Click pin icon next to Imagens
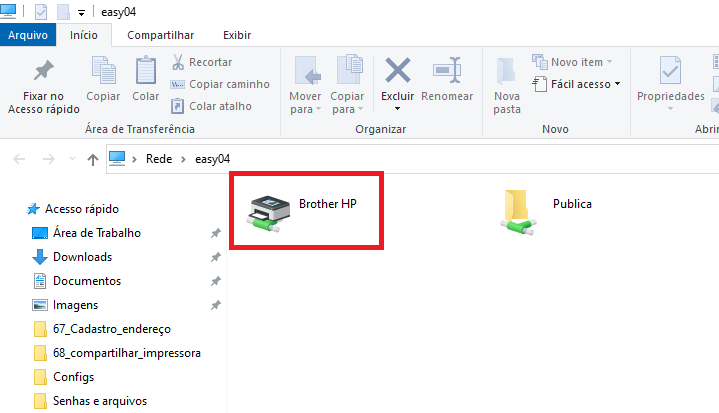This screenshot has height=413, width=719. (216, 305)
